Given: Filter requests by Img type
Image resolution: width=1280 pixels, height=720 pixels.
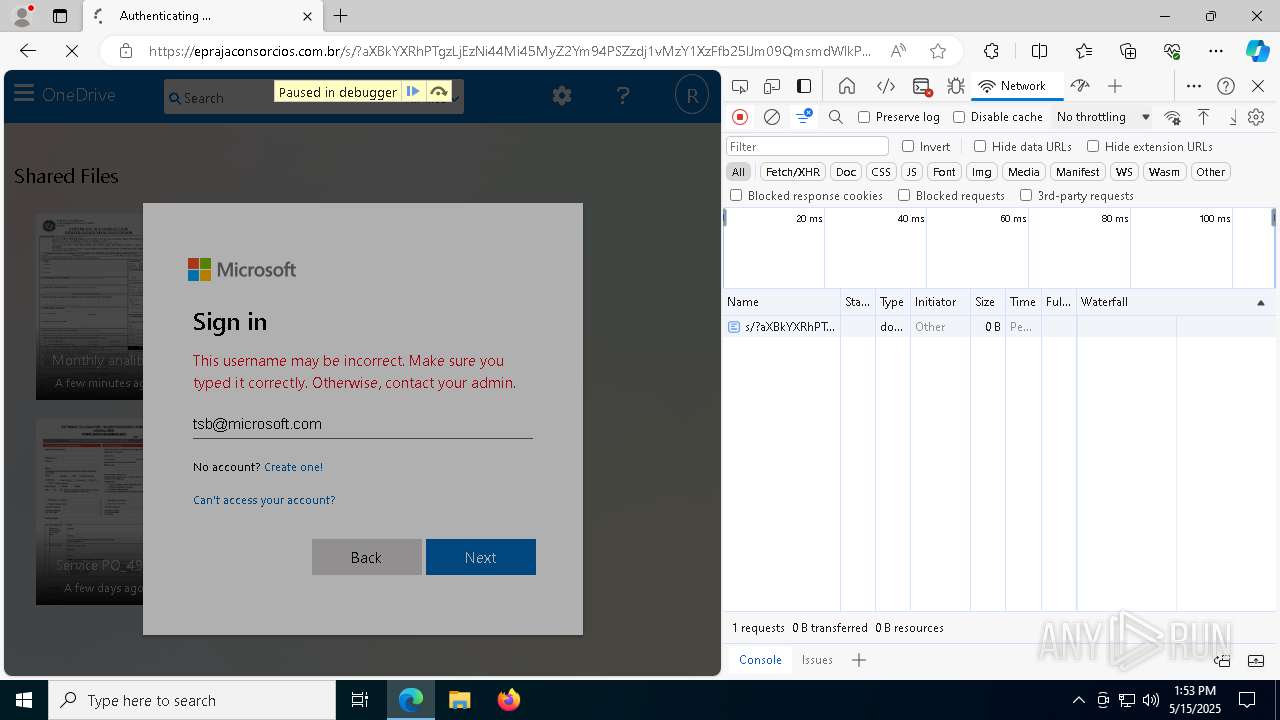Looking at the screenshot, I should [x=982, y=172].
